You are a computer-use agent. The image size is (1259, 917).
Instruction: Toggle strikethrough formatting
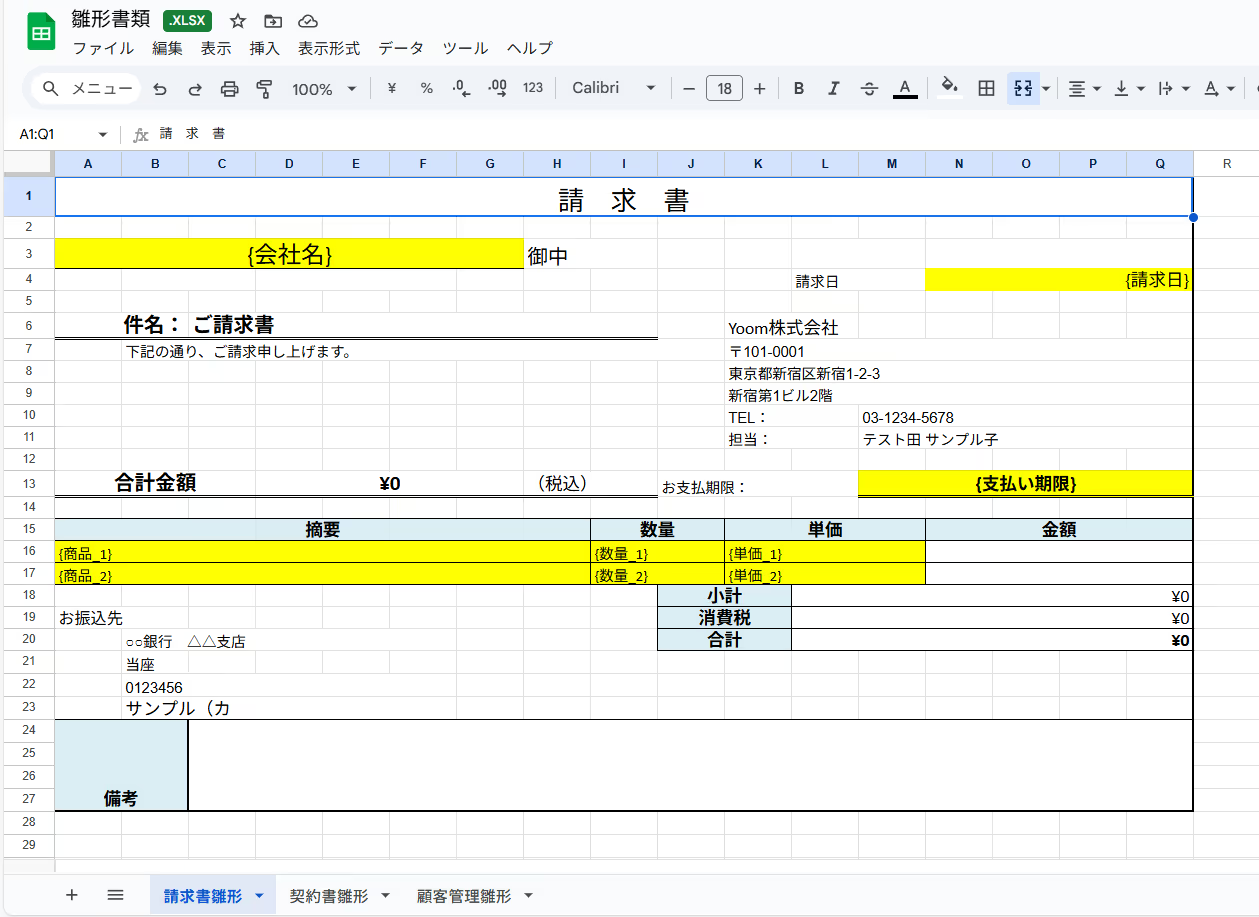click(x=869, y=88)
